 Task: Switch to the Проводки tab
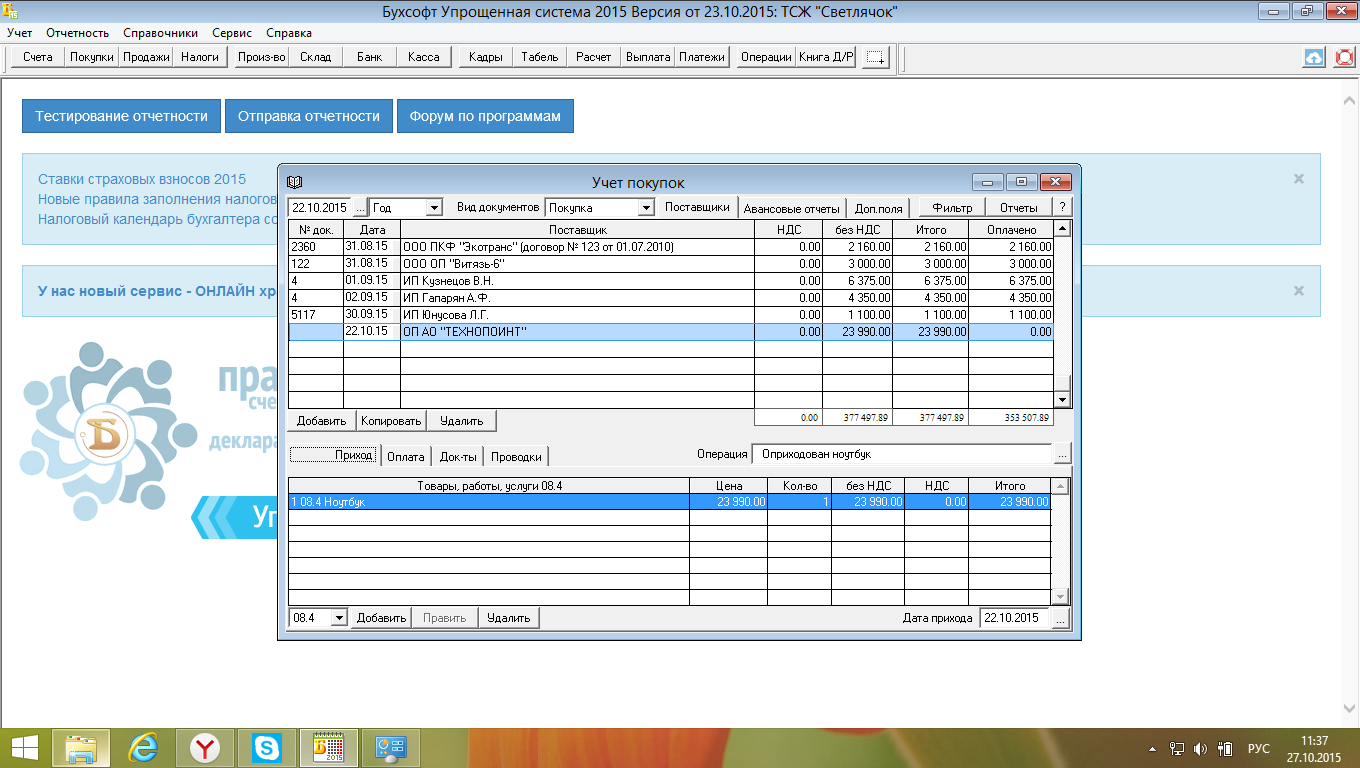pyautogui.click(x=516, y=456)
